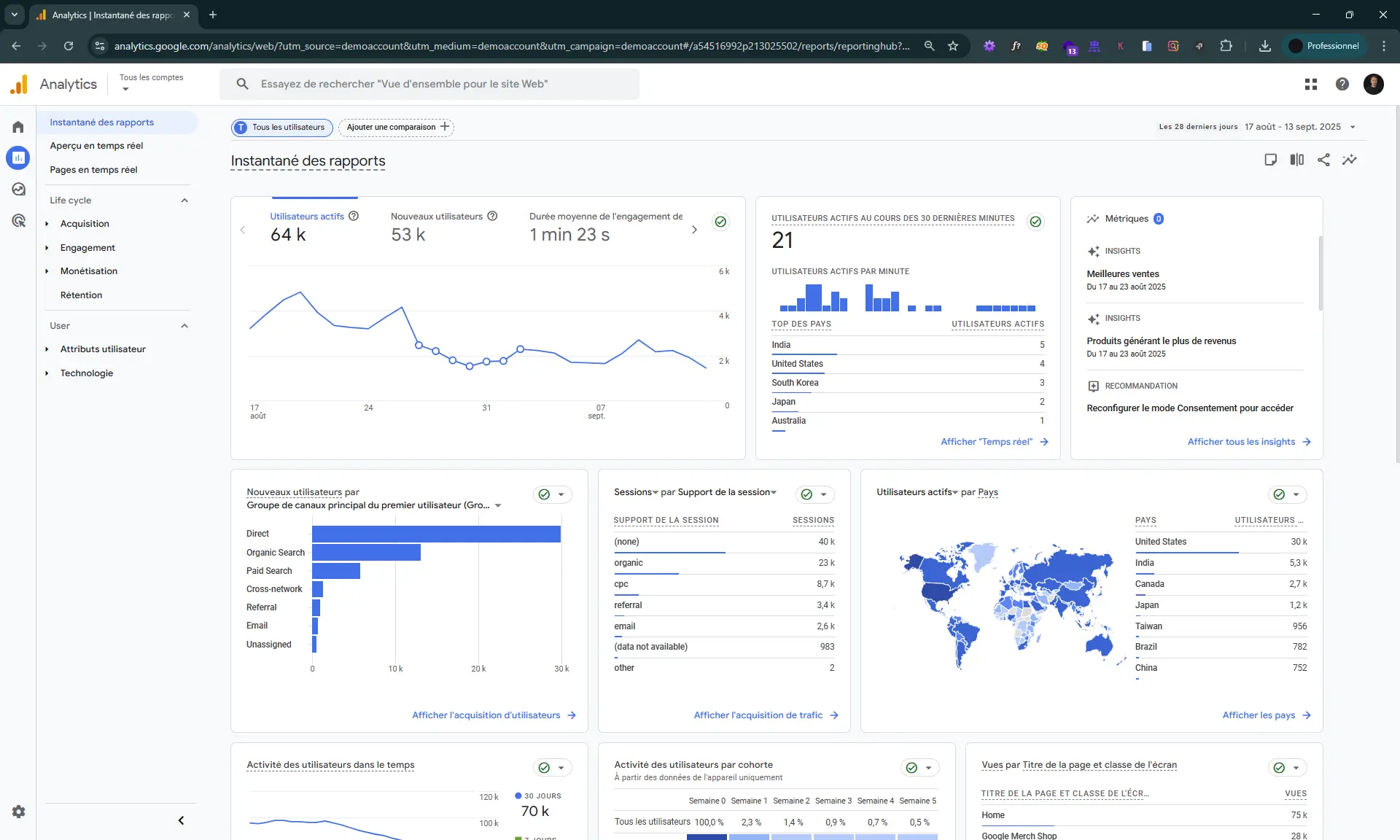Click the customize report pencil icon
Screen dimensions: 1400x840
[1270, 160]
